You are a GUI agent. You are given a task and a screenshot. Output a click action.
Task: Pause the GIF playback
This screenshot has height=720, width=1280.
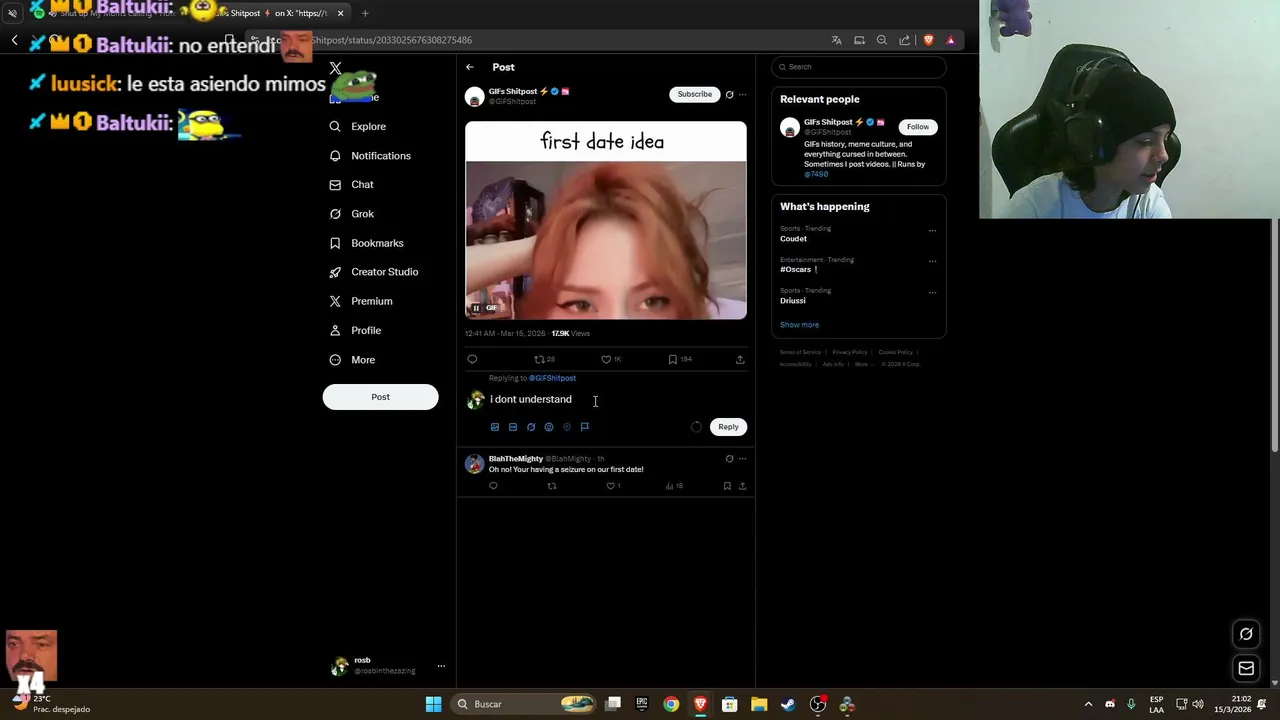click(476, 308)
